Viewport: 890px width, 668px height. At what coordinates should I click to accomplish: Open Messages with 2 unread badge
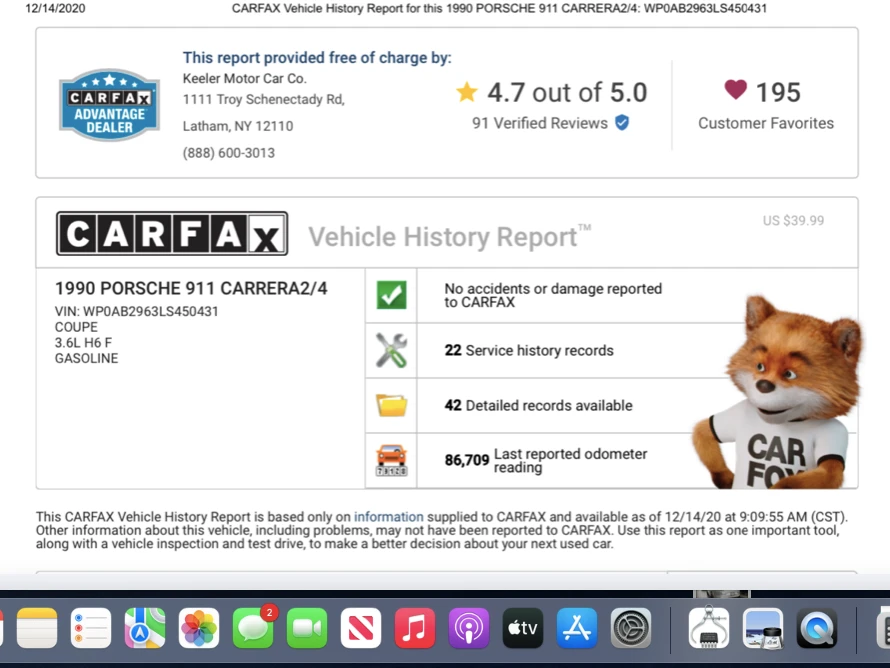(x=253, y=628)
